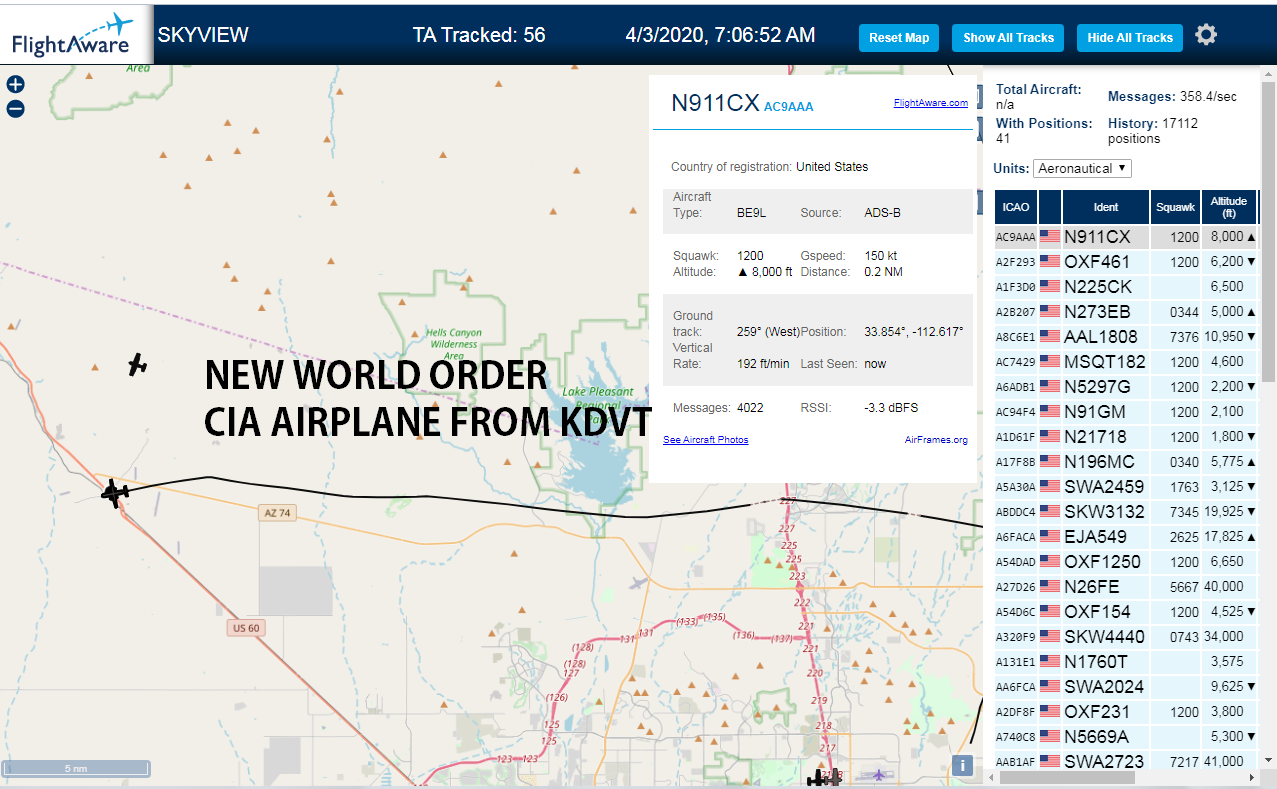The width and height of the screenshot is (1277, 789).
Task: Open See Aircraft Photos link
Action: 705,440
